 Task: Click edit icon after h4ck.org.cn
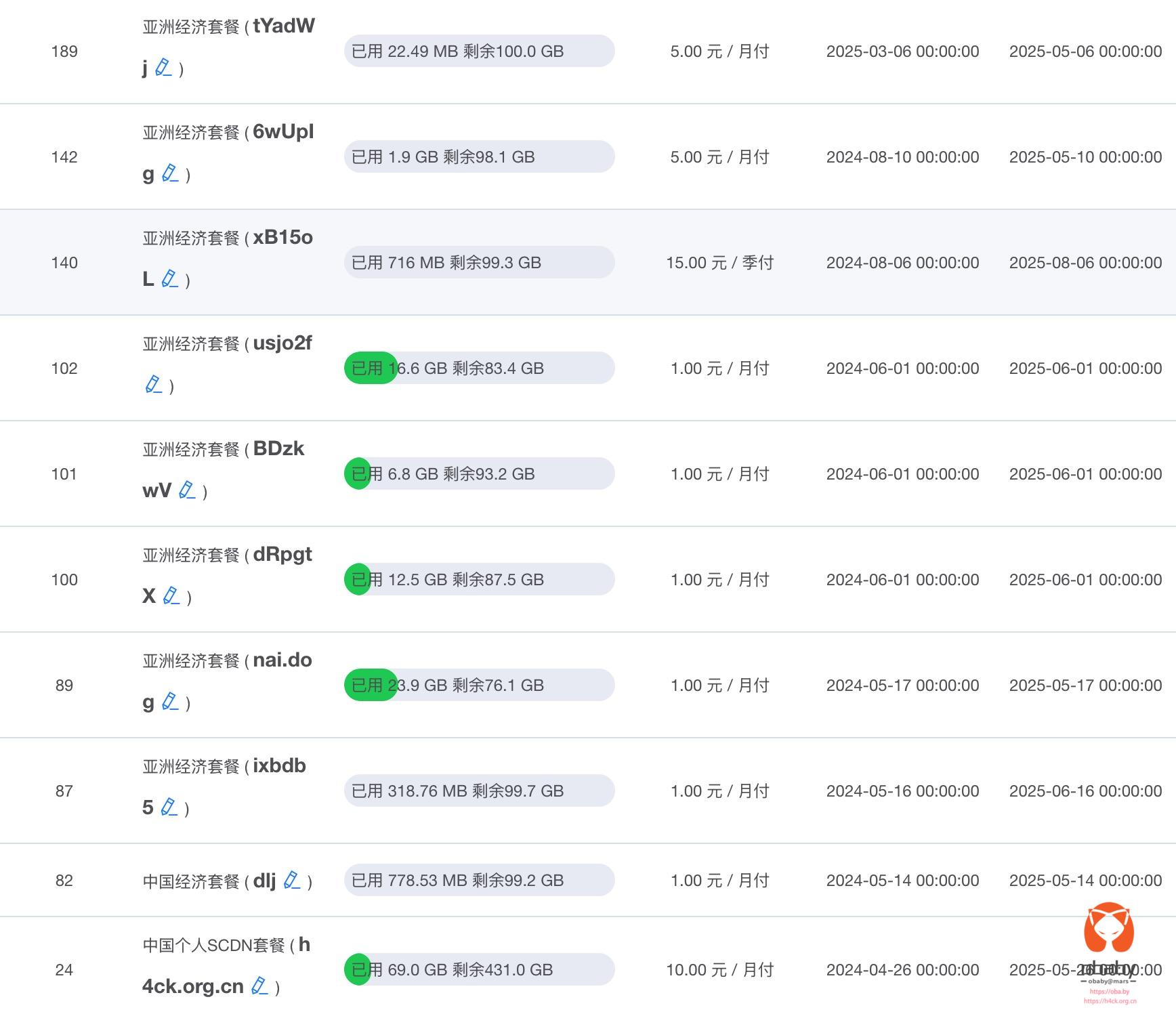(259, 986)
